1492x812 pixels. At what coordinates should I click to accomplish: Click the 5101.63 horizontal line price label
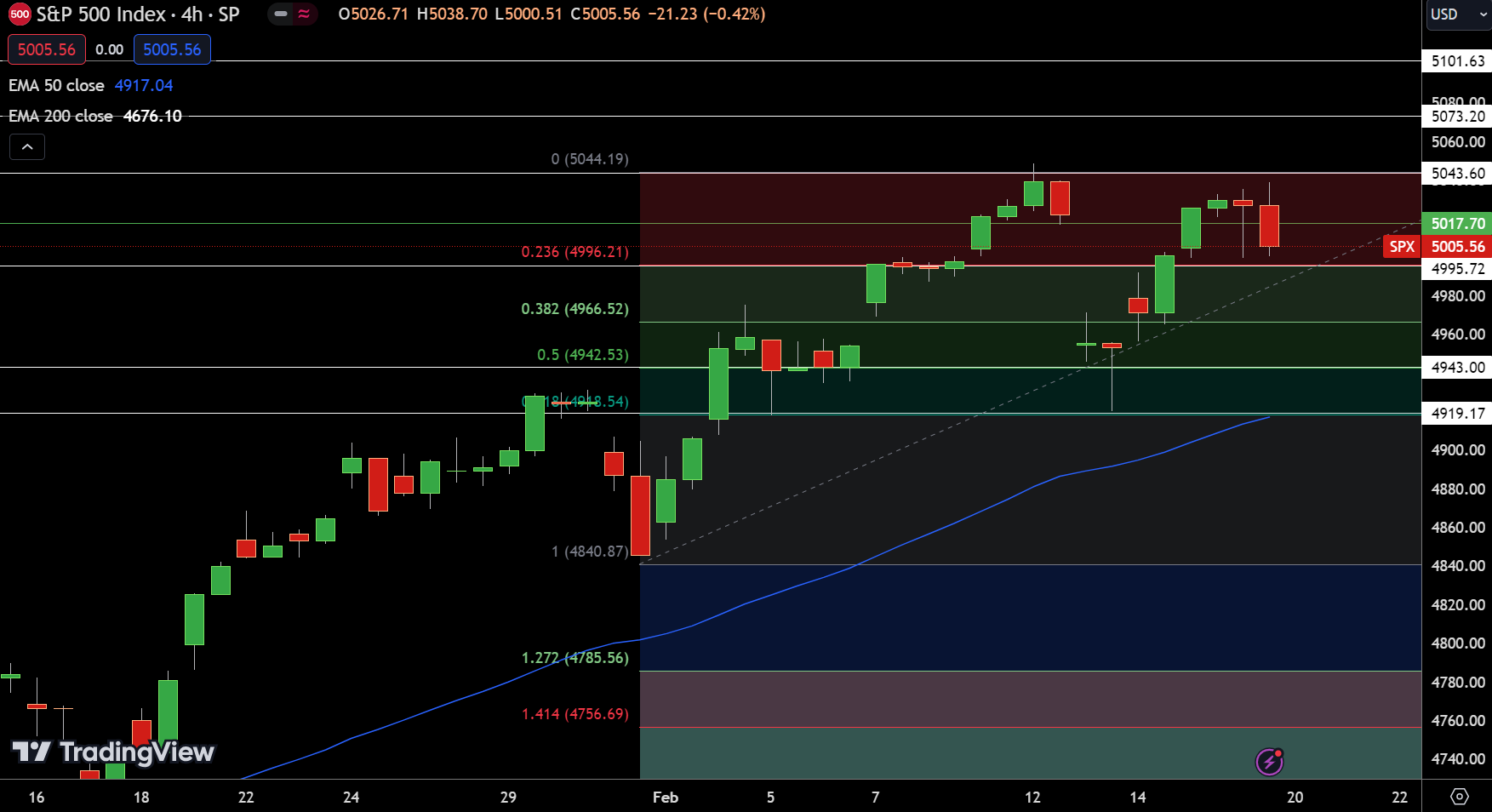coord(1457,61)
